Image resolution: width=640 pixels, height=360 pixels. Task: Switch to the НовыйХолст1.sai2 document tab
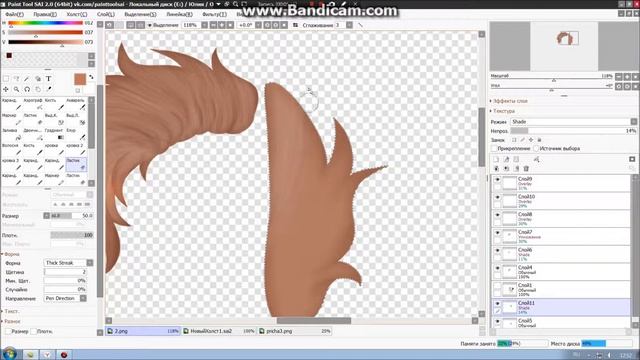coord(219,331)
